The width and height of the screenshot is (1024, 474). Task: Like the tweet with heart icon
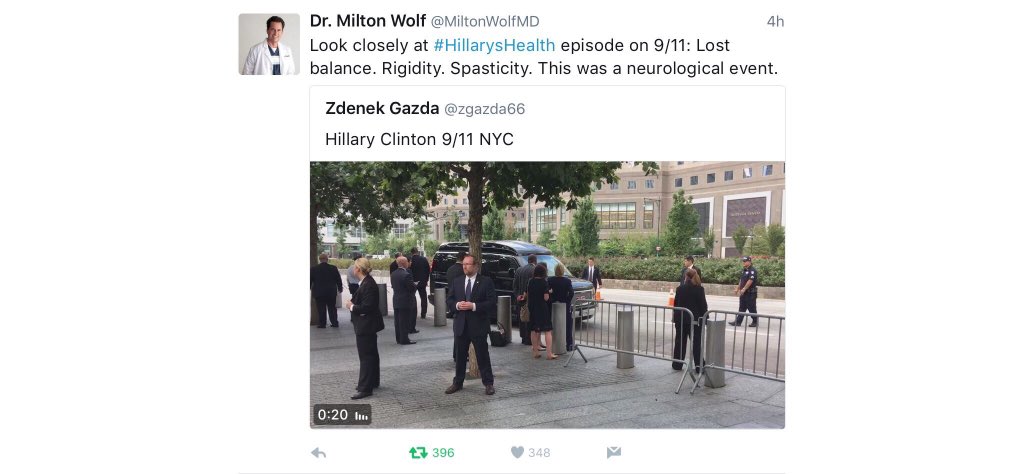[x=517, y=452]
